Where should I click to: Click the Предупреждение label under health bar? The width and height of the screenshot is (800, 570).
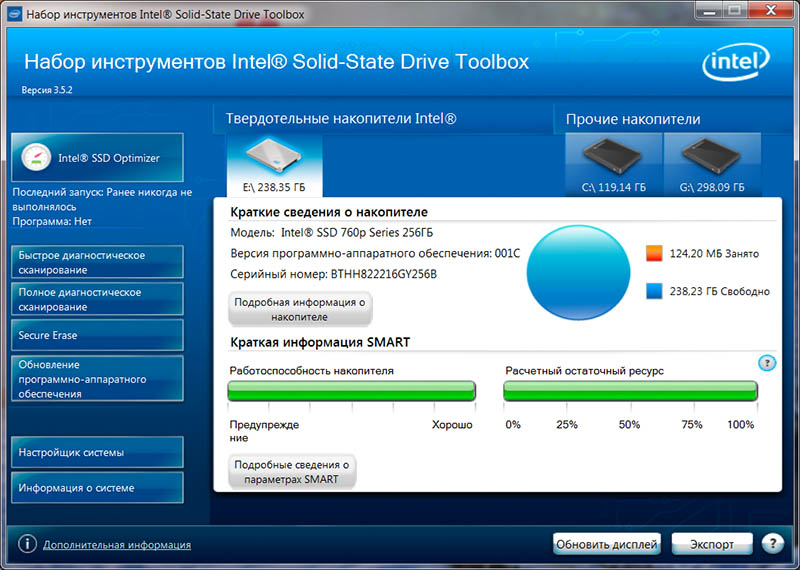click(x=264, y=431)
